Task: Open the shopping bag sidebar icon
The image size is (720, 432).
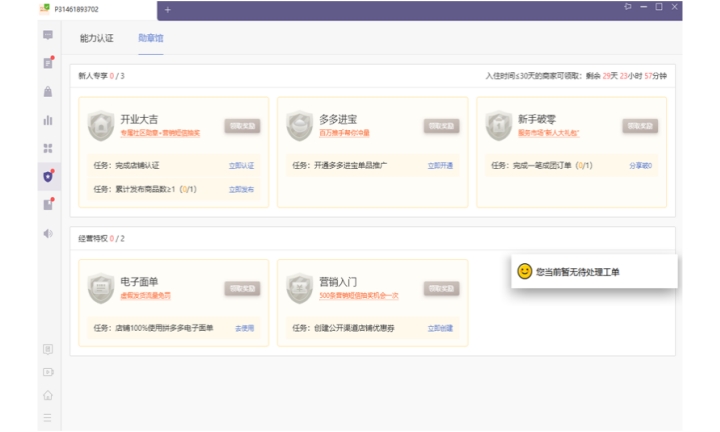Action: pyautogui.click(x=48, y=91)
